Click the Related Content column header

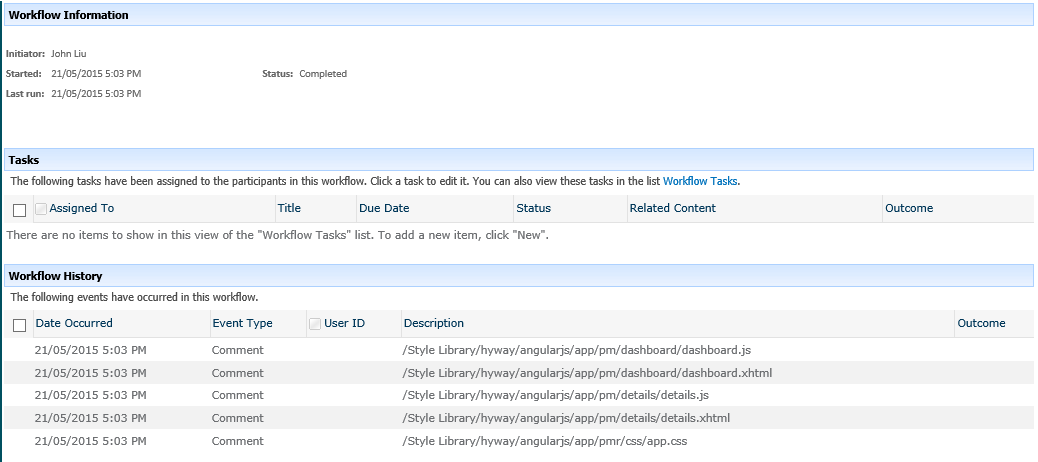pos(672,208)
